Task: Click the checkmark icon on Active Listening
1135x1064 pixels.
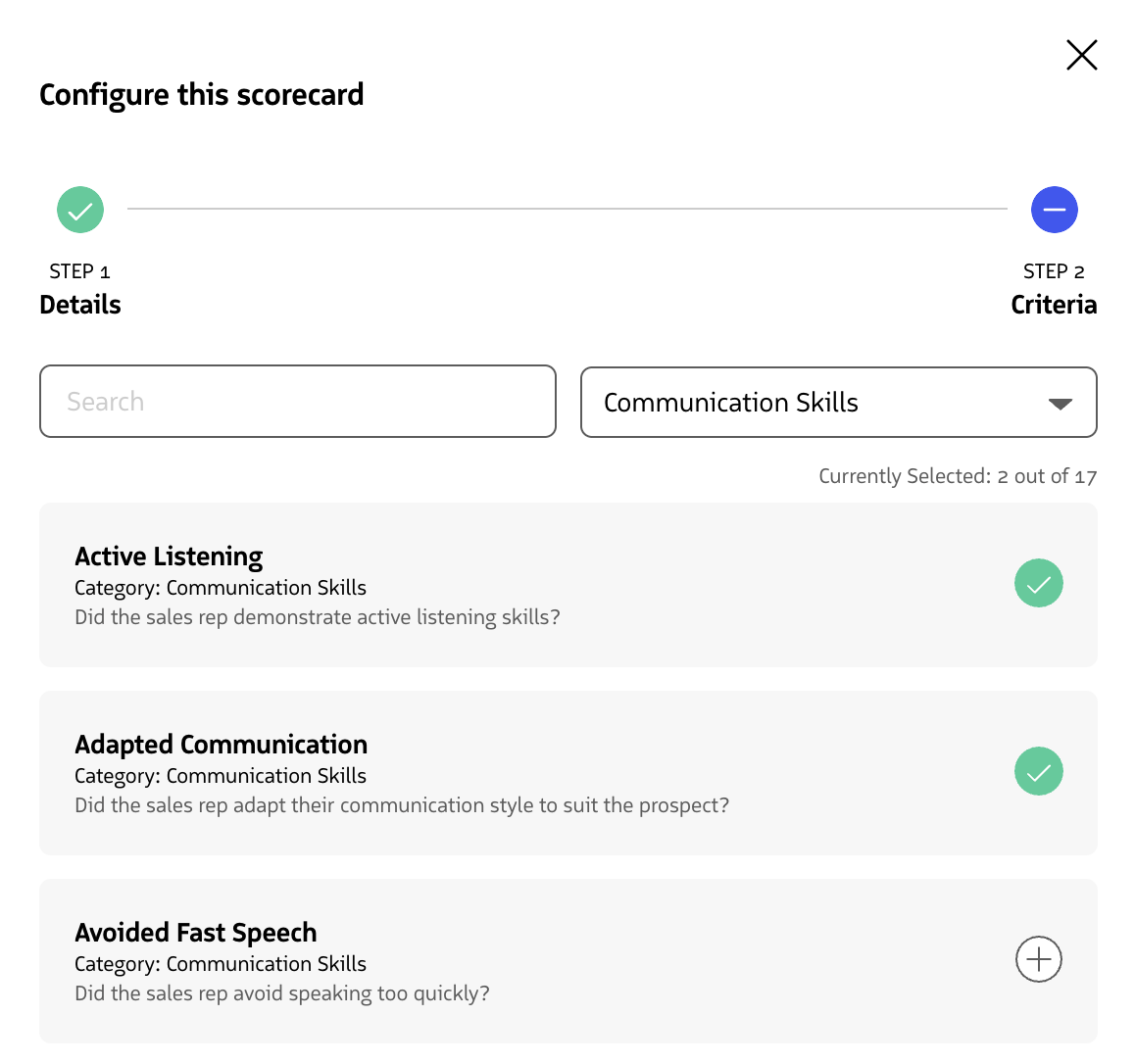Action: (1038, 583)
